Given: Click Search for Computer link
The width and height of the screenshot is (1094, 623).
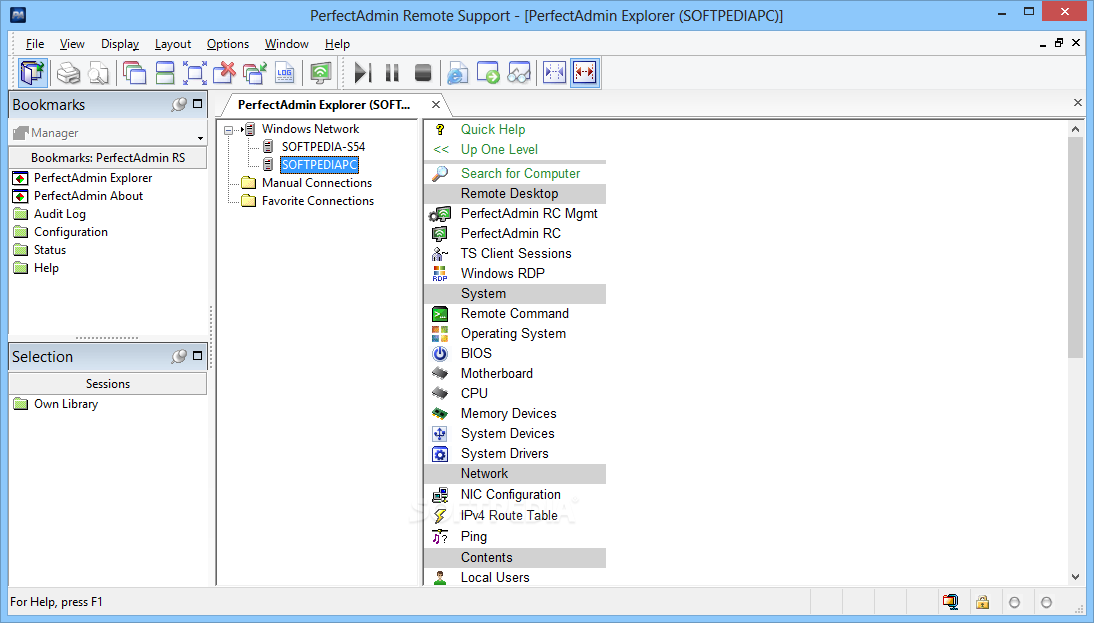Looking at the screenshot, I should 520,173.
